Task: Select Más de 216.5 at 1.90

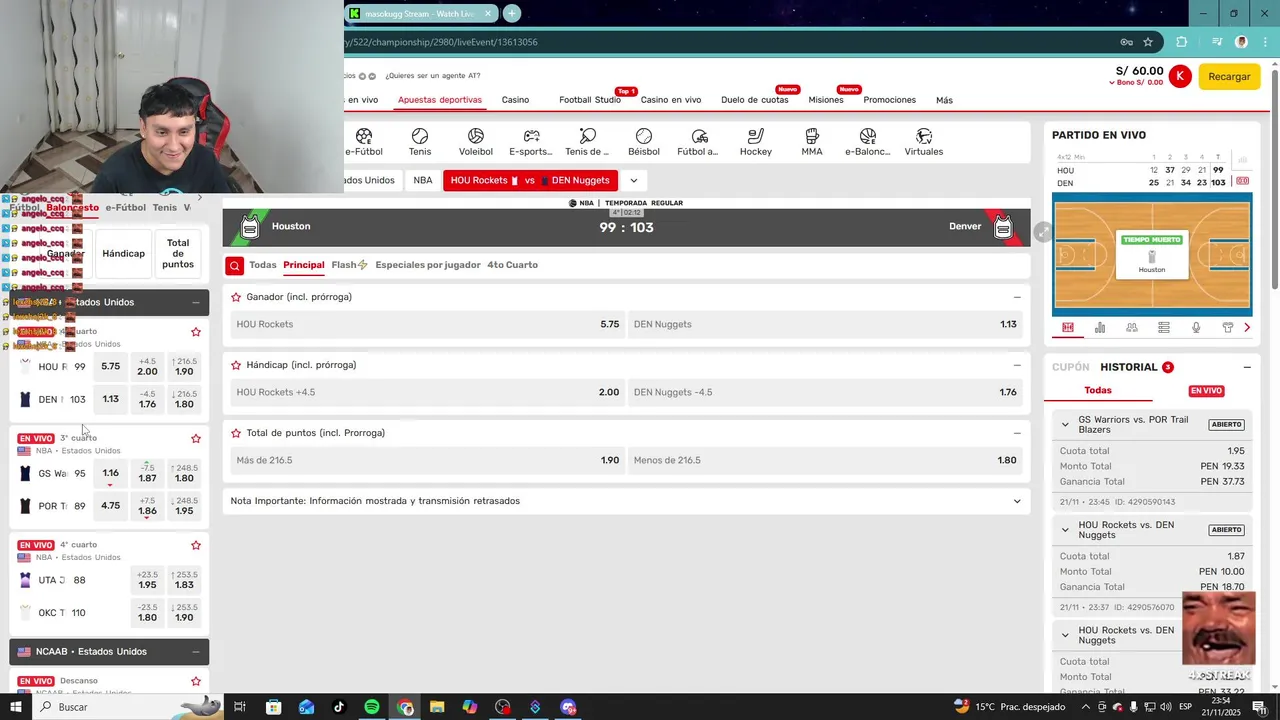Action: click(x=428, y=460)
